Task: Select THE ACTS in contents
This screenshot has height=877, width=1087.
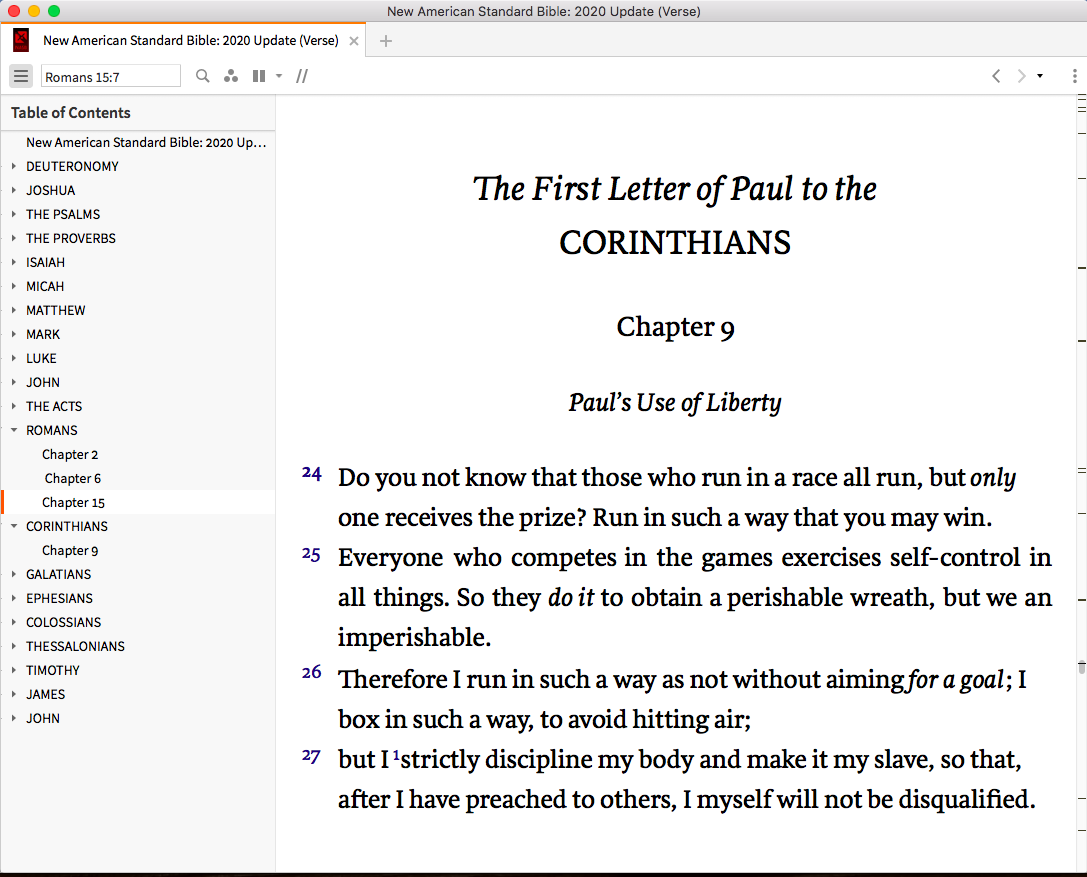Action: pyautogui.click(x=54, y=406)
